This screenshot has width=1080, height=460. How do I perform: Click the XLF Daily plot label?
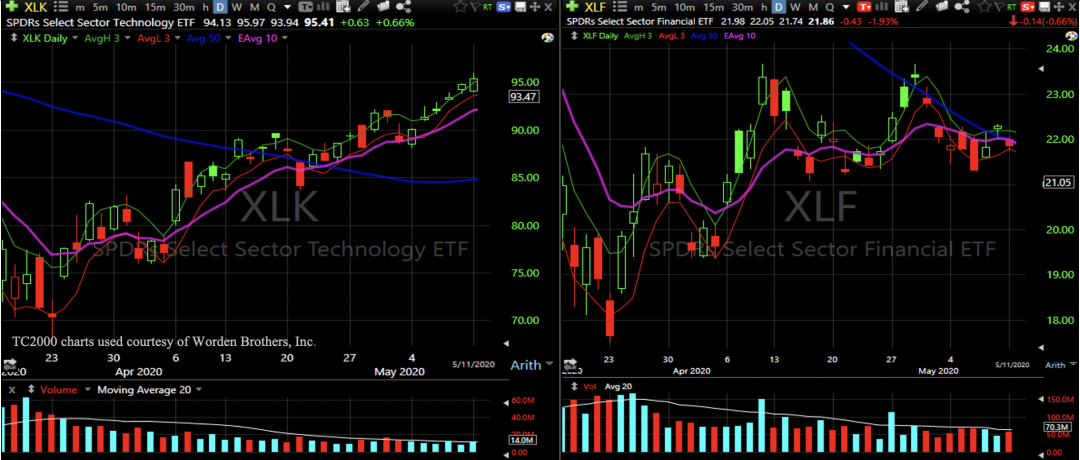point(600,36)
